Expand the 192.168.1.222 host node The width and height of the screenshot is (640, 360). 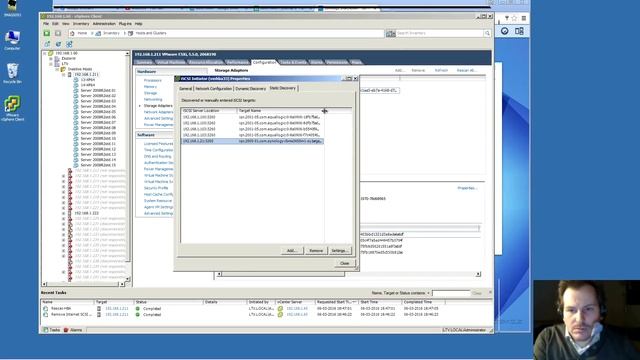coord(64,213)
